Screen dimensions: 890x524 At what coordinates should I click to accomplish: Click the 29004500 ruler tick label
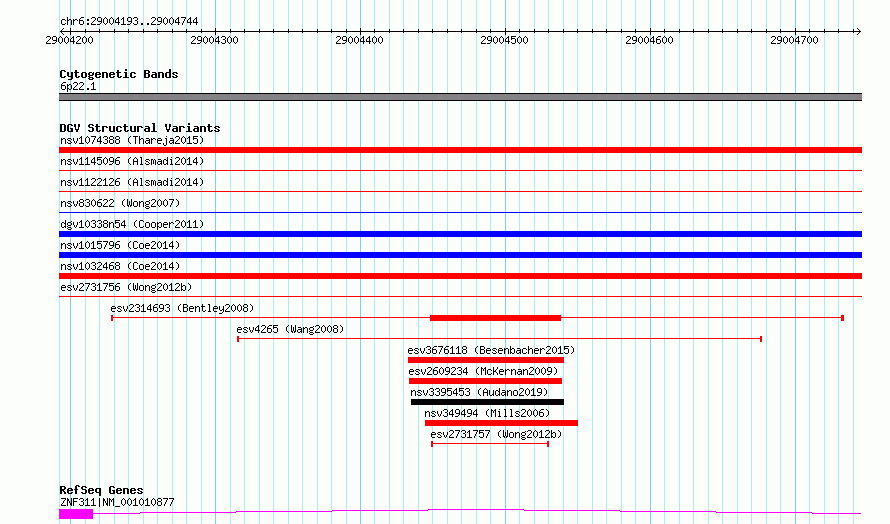click(x=504, y=40)
